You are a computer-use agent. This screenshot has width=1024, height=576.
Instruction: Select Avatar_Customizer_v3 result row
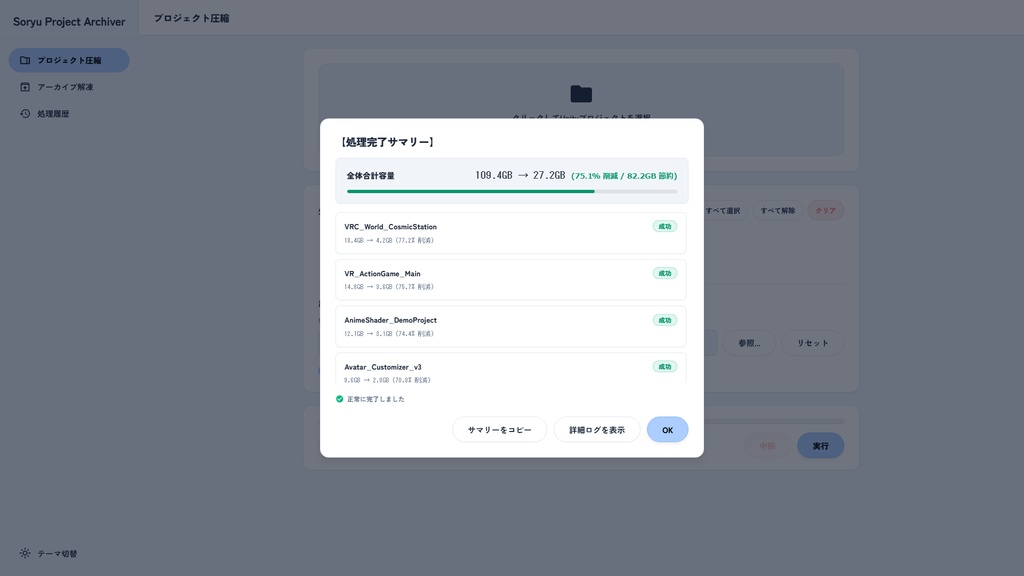(511, 368)
